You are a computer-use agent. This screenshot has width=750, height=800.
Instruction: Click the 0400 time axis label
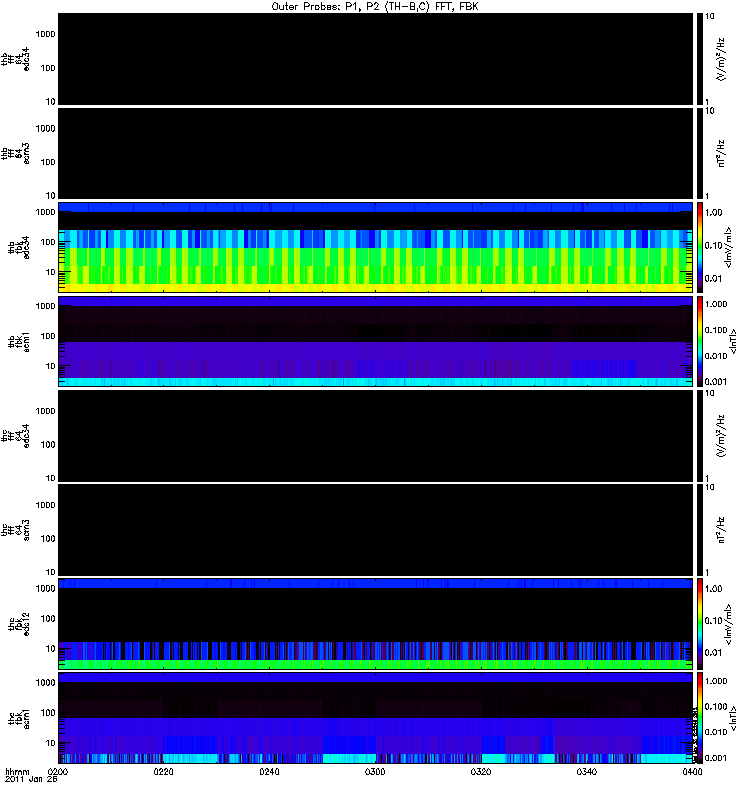point(692,771)
